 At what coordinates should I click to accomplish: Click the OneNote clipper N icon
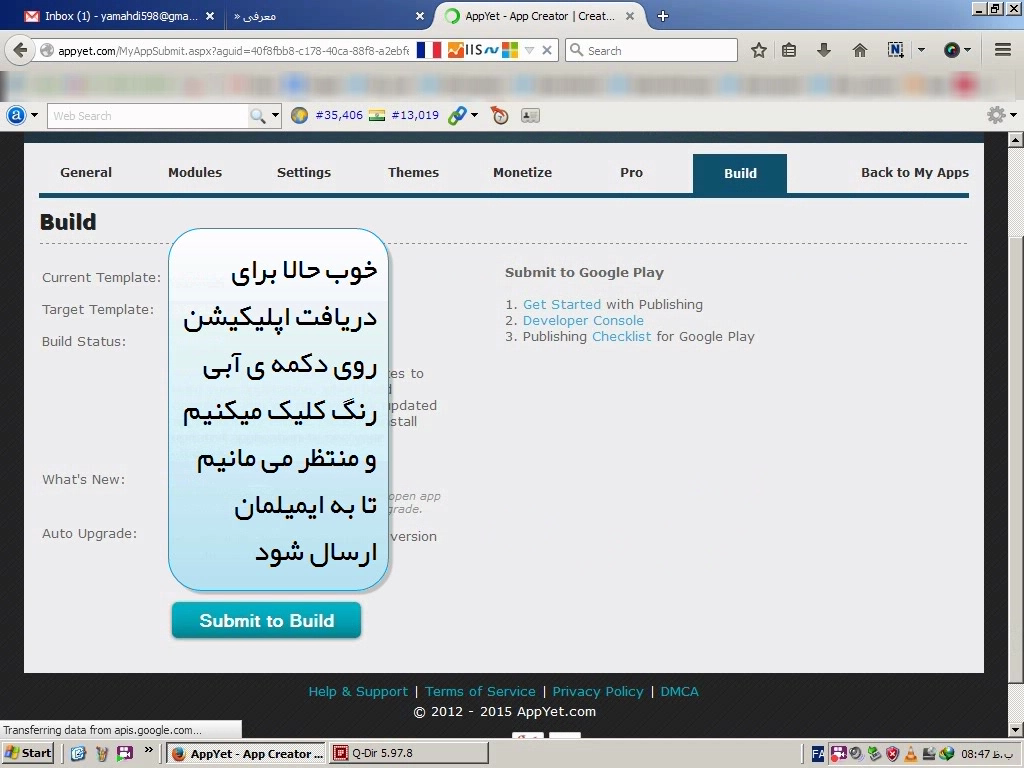click(895, 50)
